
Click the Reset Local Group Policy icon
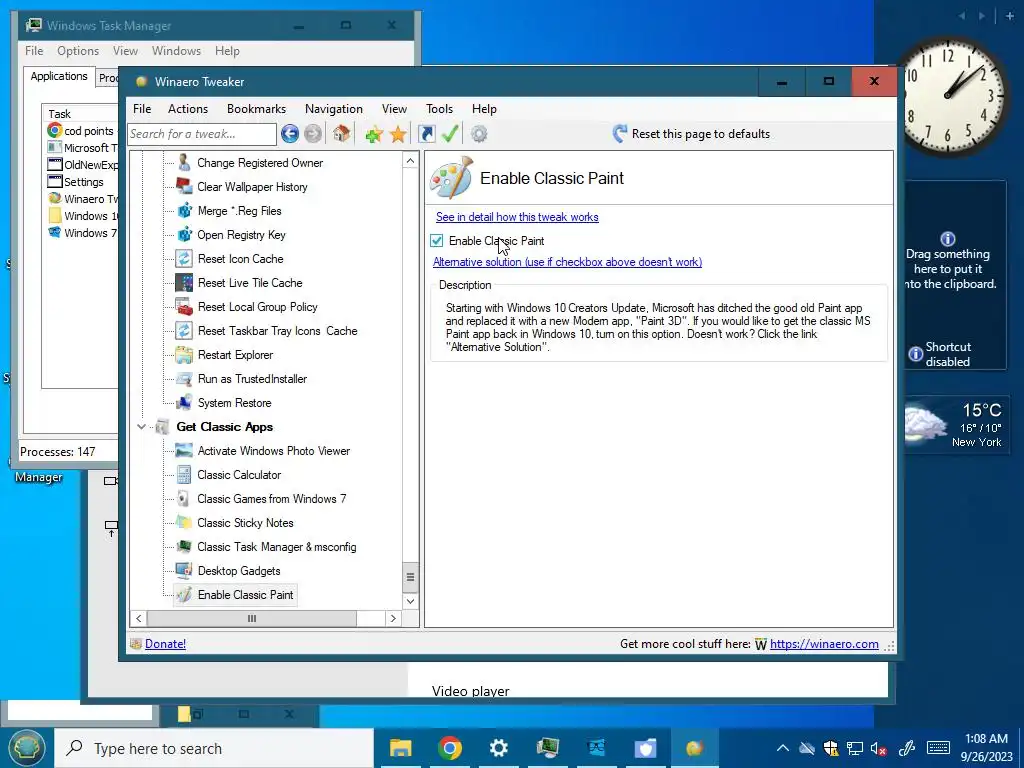coord(184,307)
